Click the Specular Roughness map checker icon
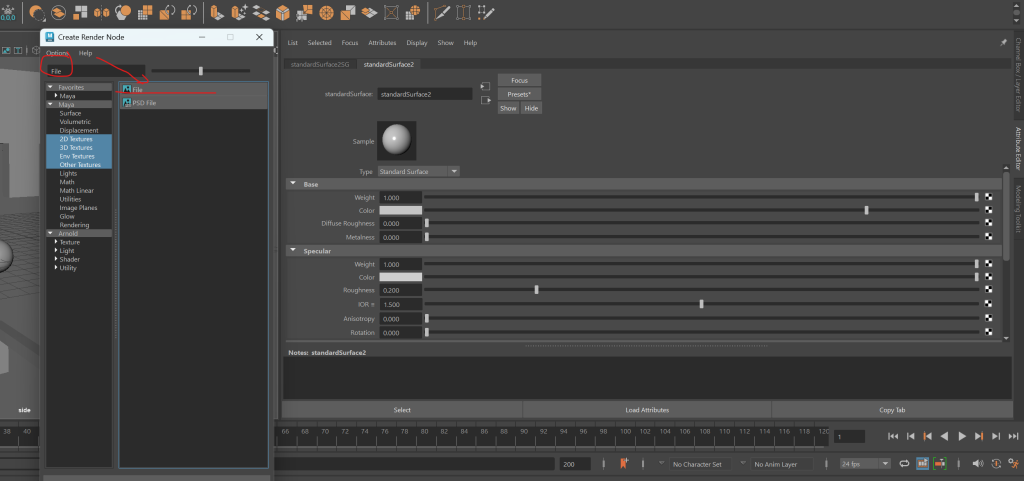 point(987,290)
